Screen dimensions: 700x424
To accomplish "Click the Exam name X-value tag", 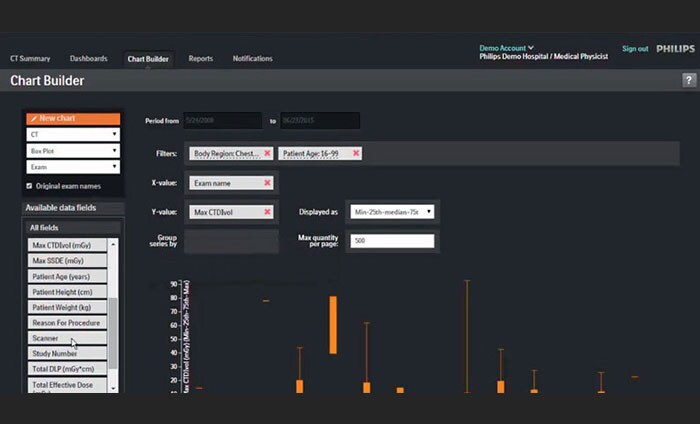I will (231, 183).
